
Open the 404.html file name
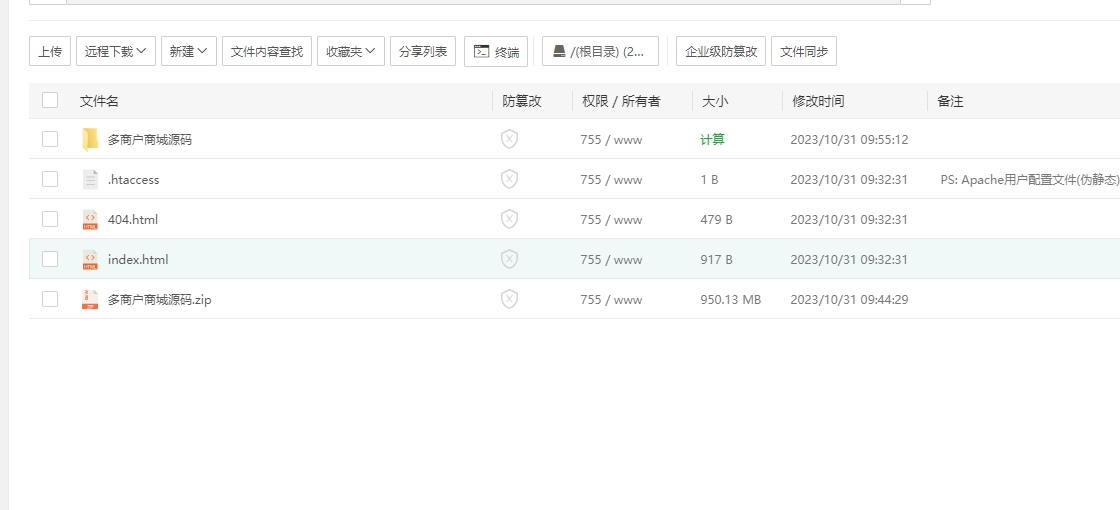[133, 219]
